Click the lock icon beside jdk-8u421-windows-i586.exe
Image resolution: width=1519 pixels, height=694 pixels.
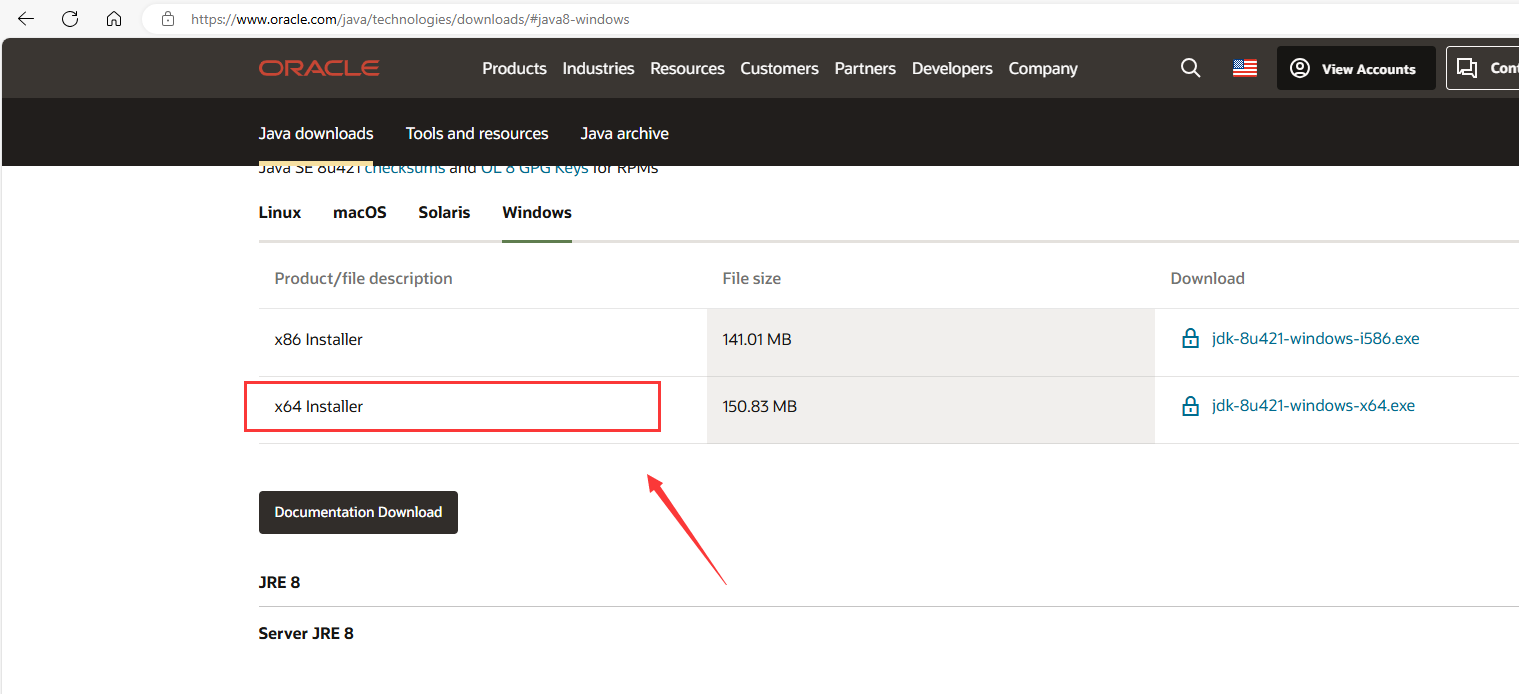click(x=1190, y=339)
